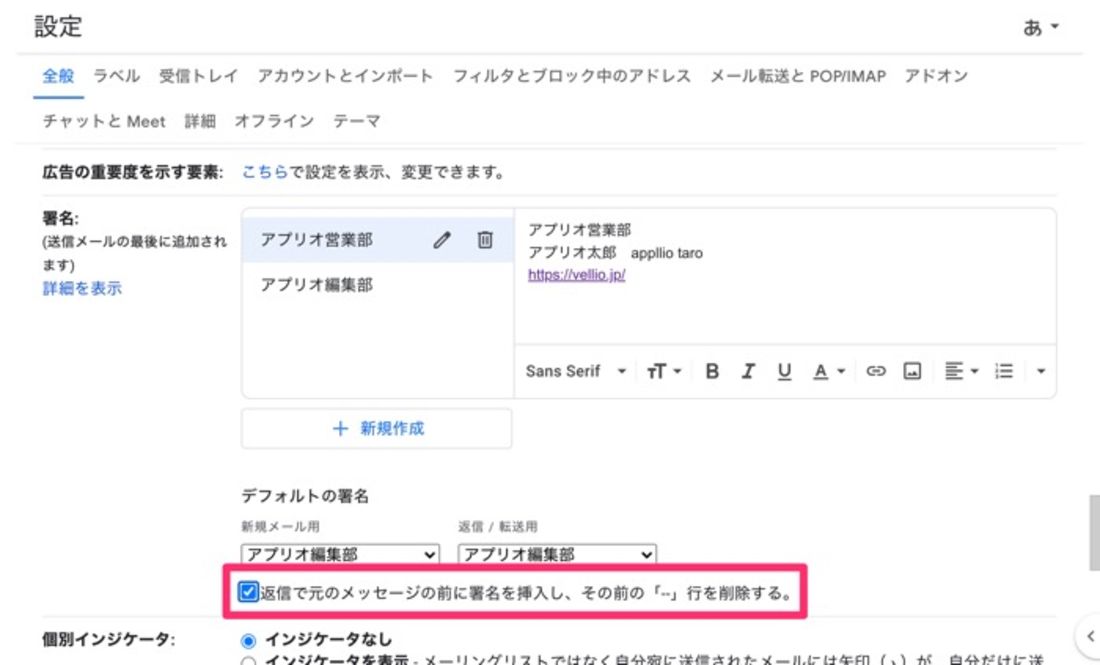This screenshot has width=1100, height=665.
Task: Open the Sans Serif font dropdown
Action: coord(575,371)
